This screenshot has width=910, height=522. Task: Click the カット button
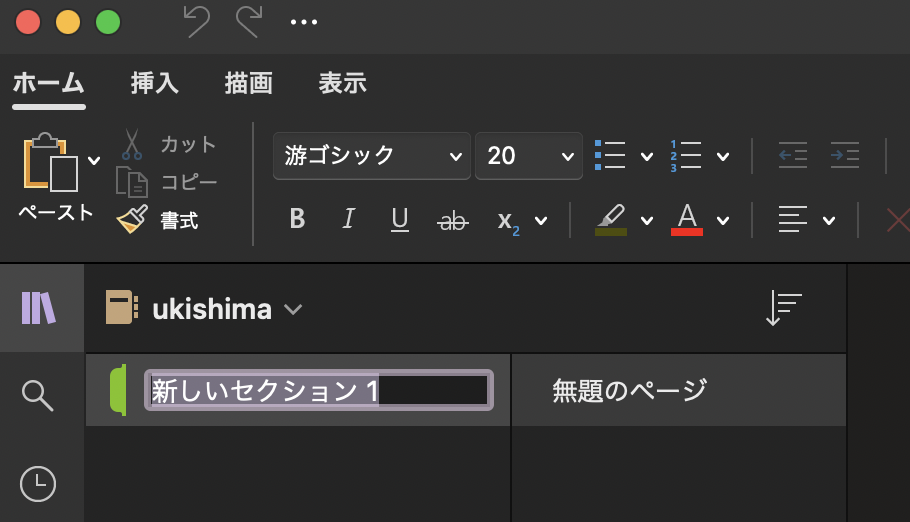point(169,144)
